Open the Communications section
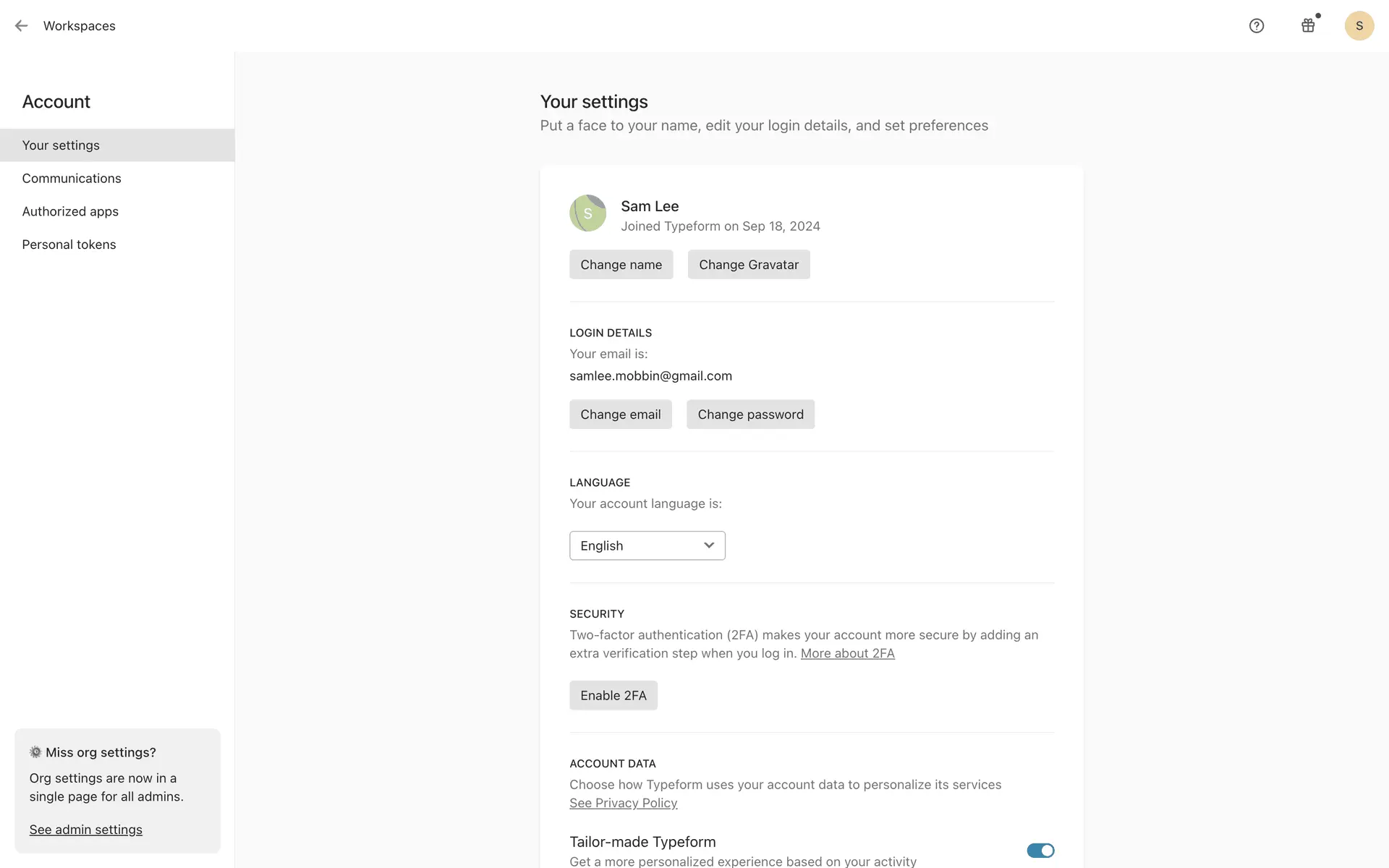This screenshot has height=868, width=1389. [72, 179]
